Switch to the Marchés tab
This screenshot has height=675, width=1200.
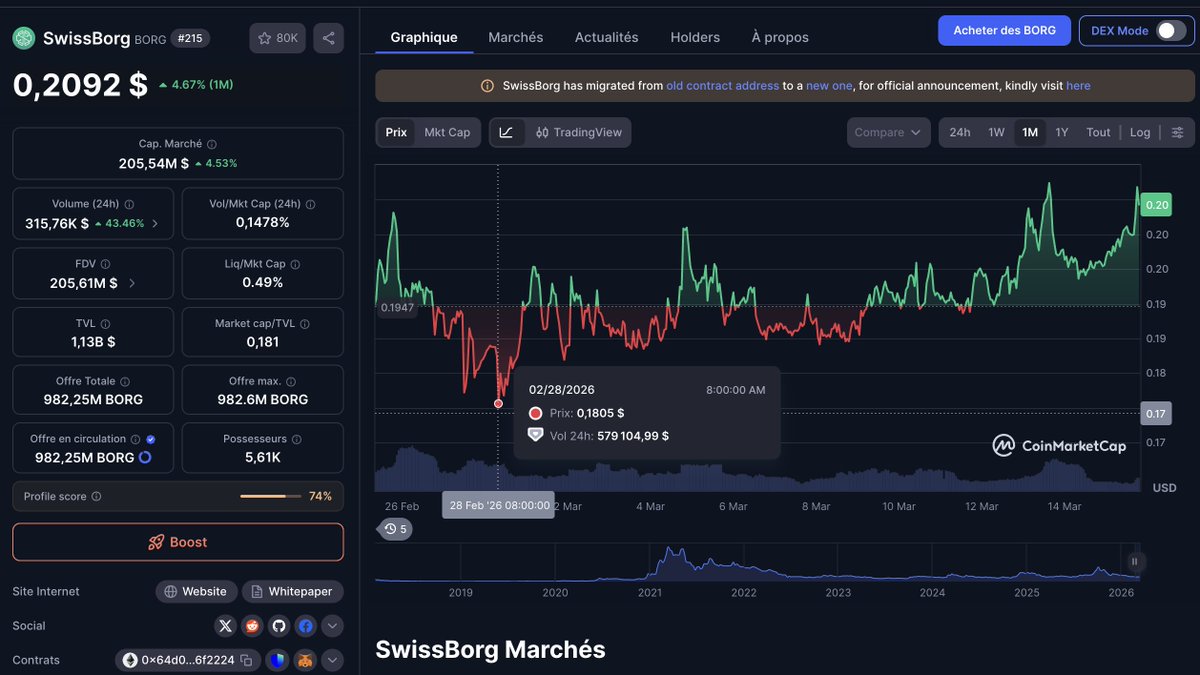click(x=515, y=37)
